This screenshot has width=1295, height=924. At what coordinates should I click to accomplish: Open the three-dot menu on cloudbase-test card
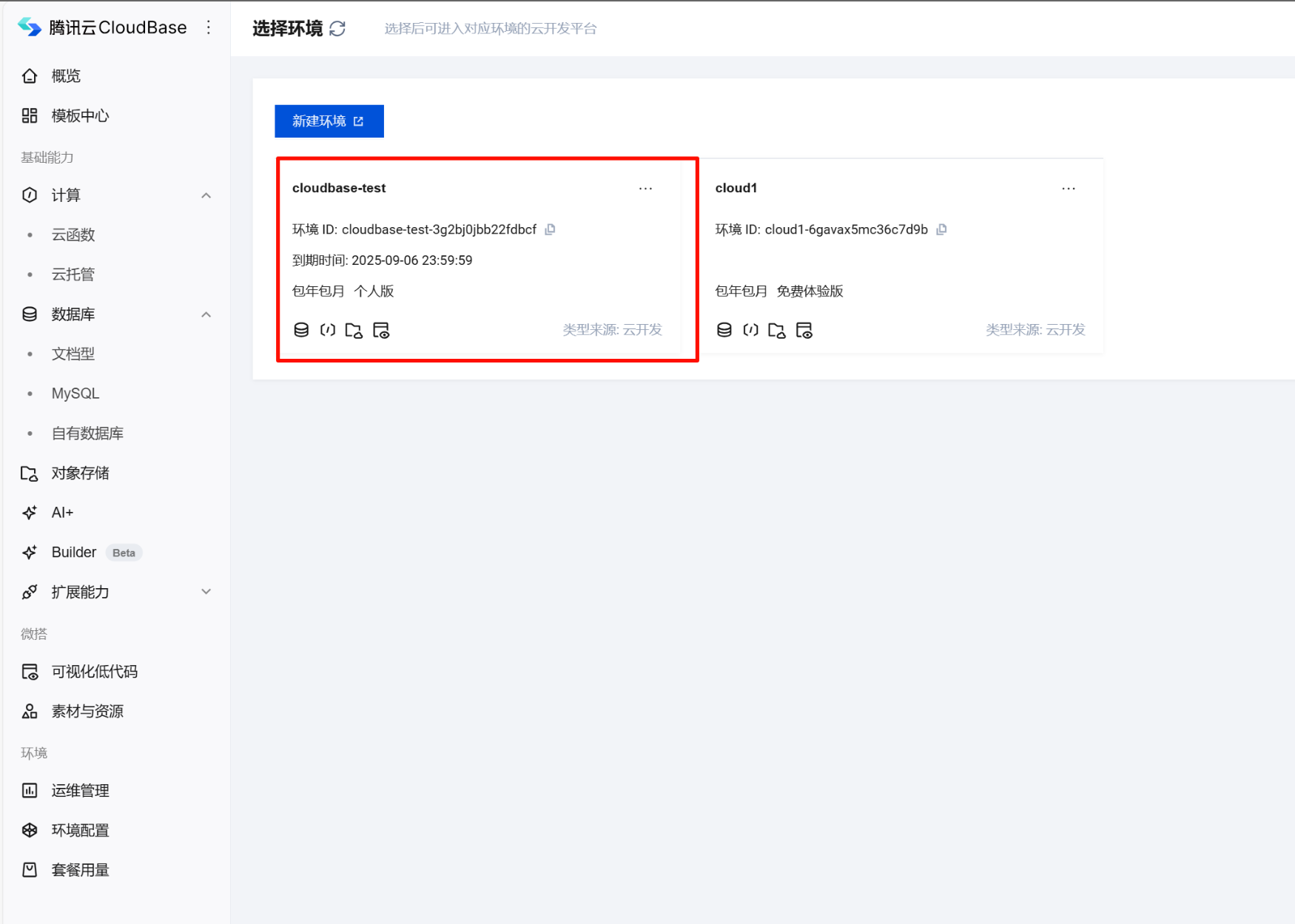pyautogui.click(x=645, y=189)
